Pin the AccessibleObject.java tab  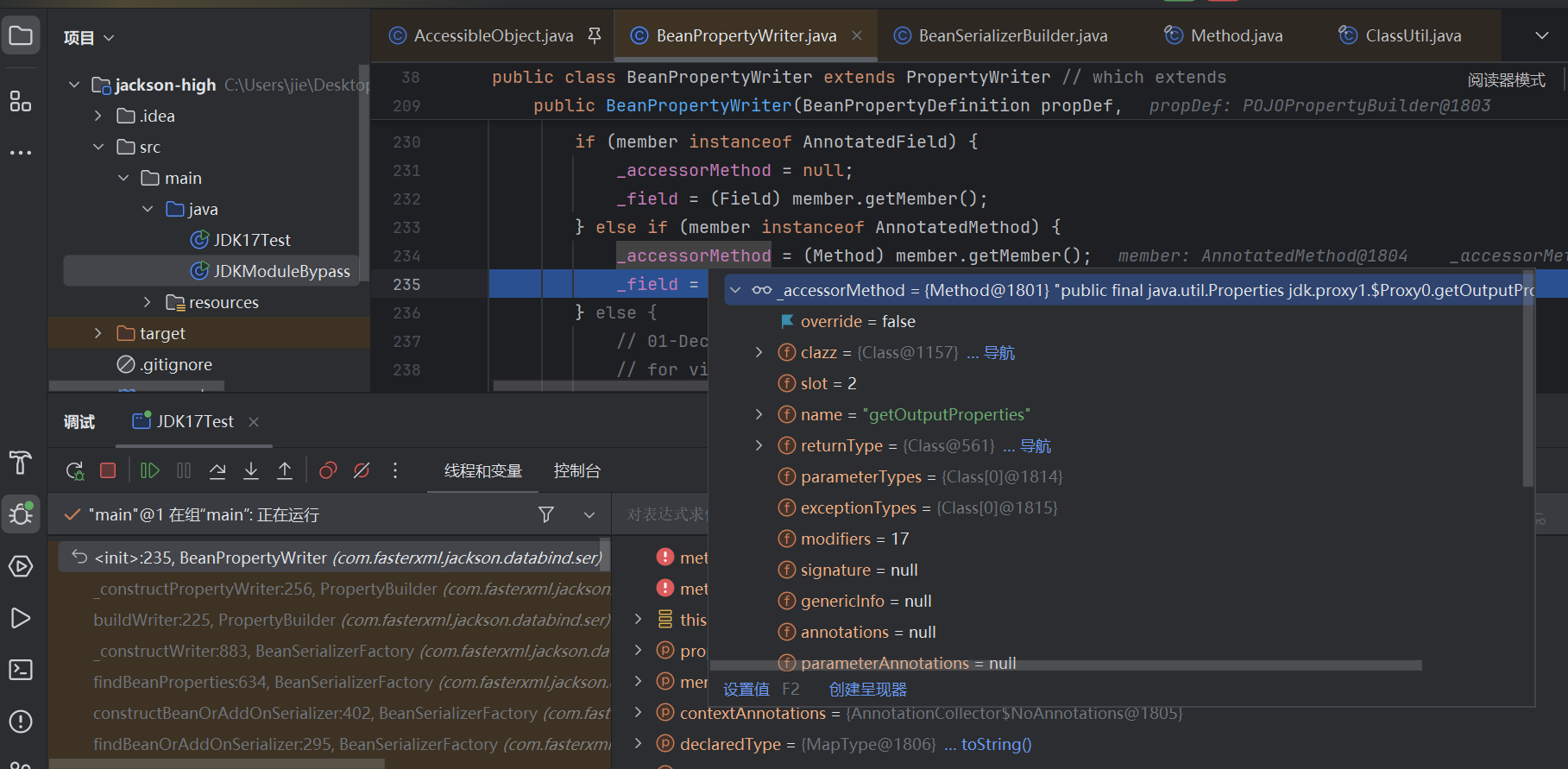pos(595,35)
